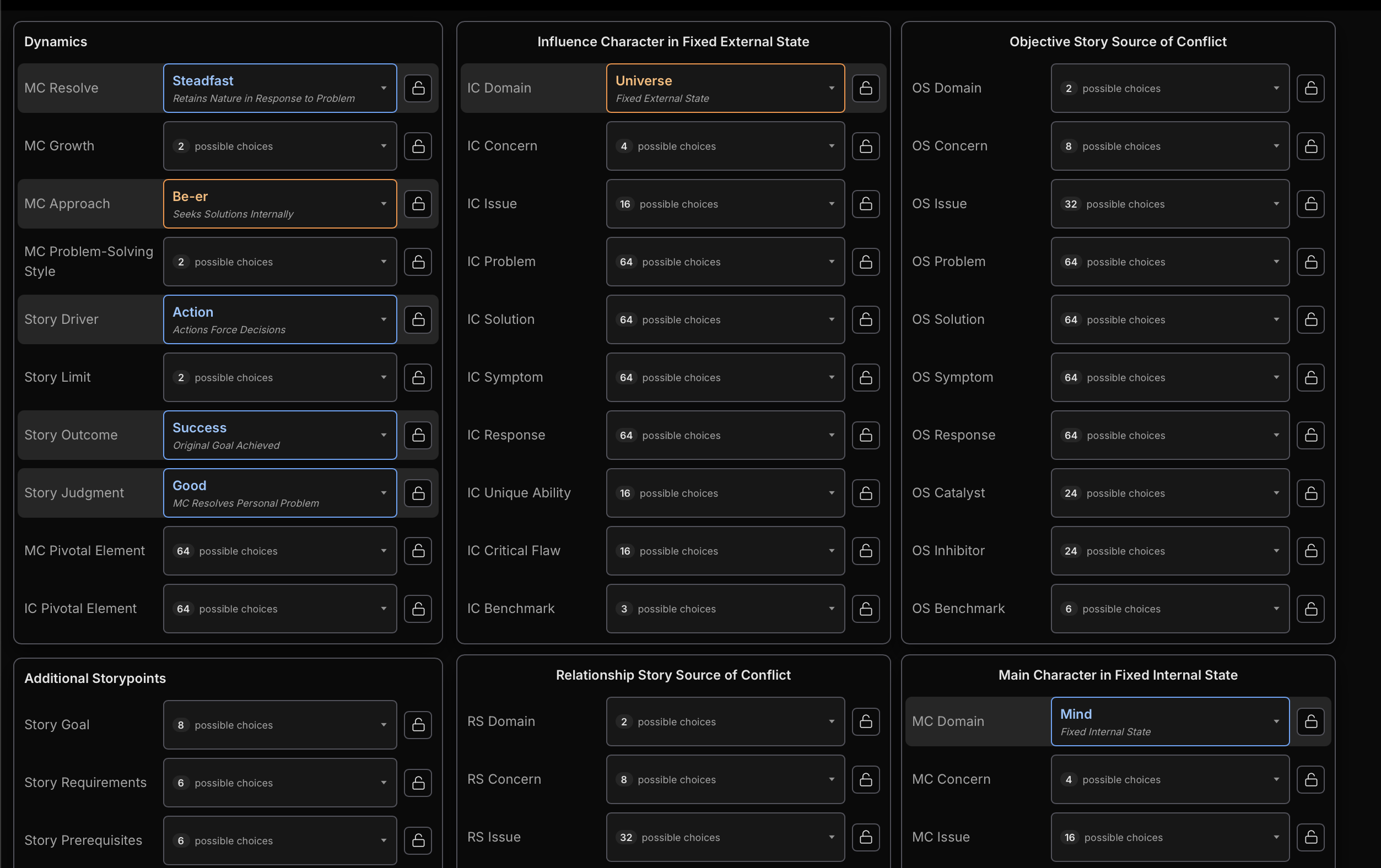This screenshot has width=1381, height=868.
Task: Open the OS Benchmark 6 choices dropdown
Action: pyautogui.click(x=1169, y=608)
